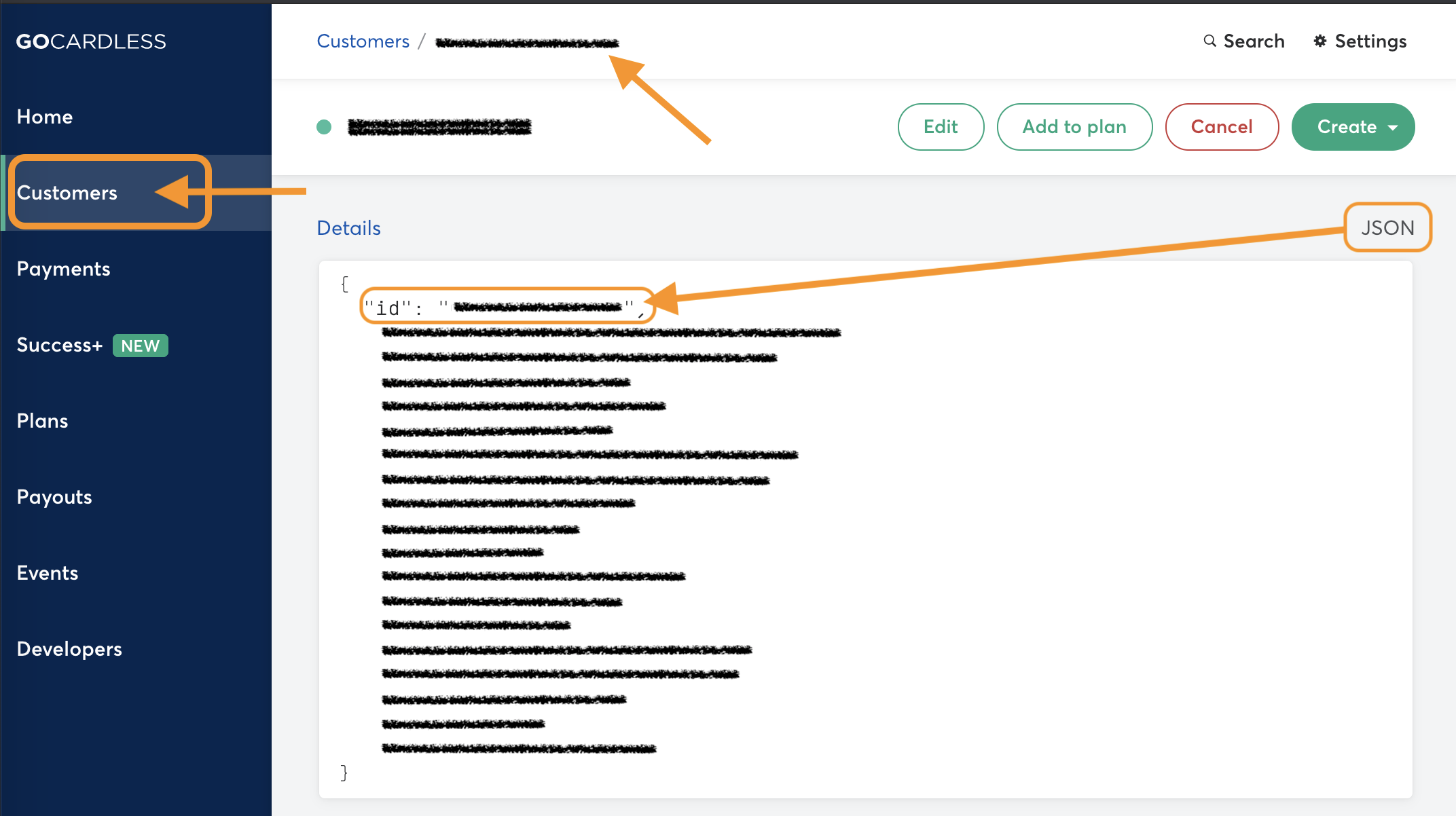The image size is (1456, 816).
Task: Click the Add to plan button
Action: click(x=1075, y=126)
